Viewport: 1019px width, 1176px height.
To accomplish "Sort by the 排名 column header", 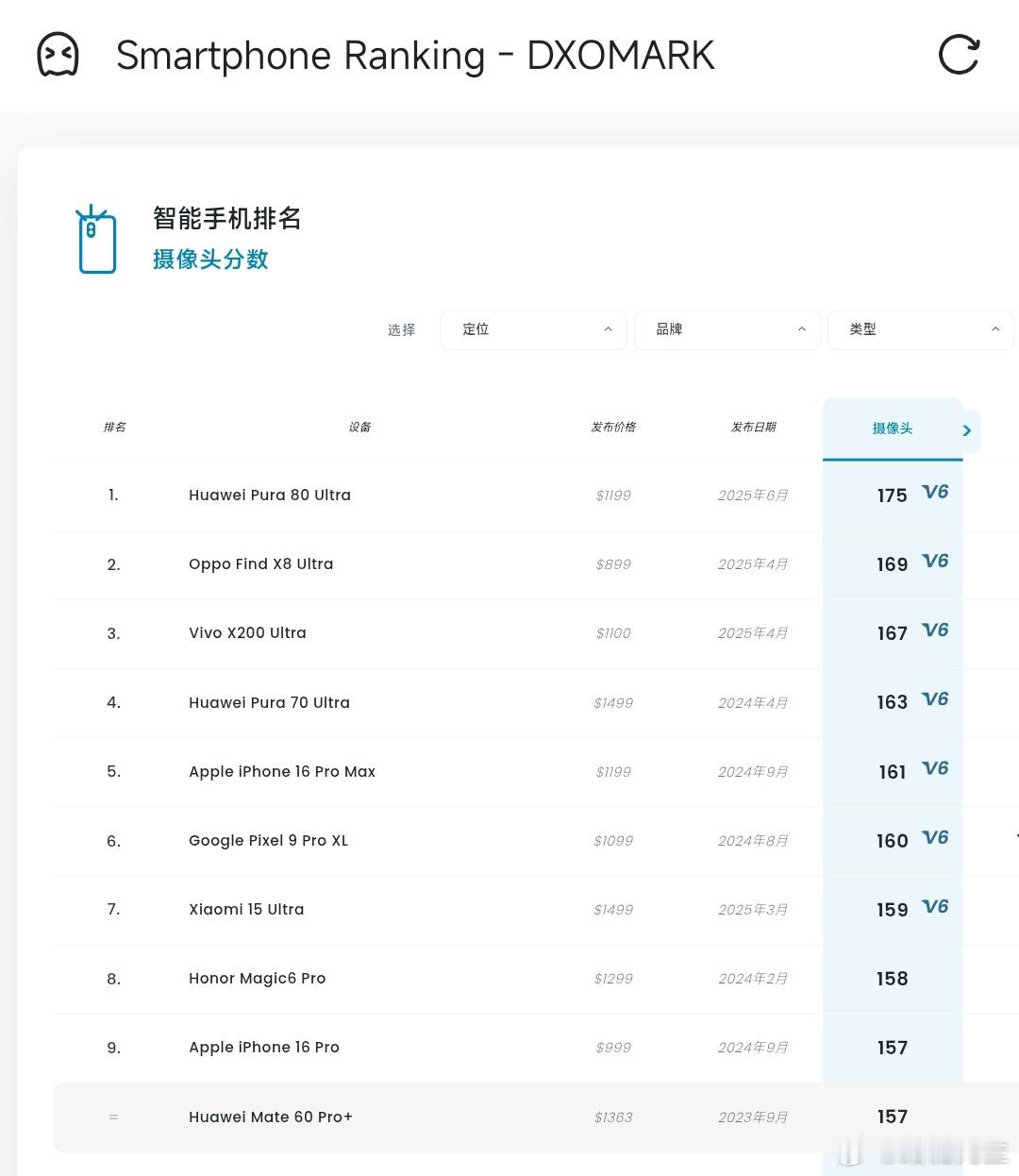I will [114, 427].
